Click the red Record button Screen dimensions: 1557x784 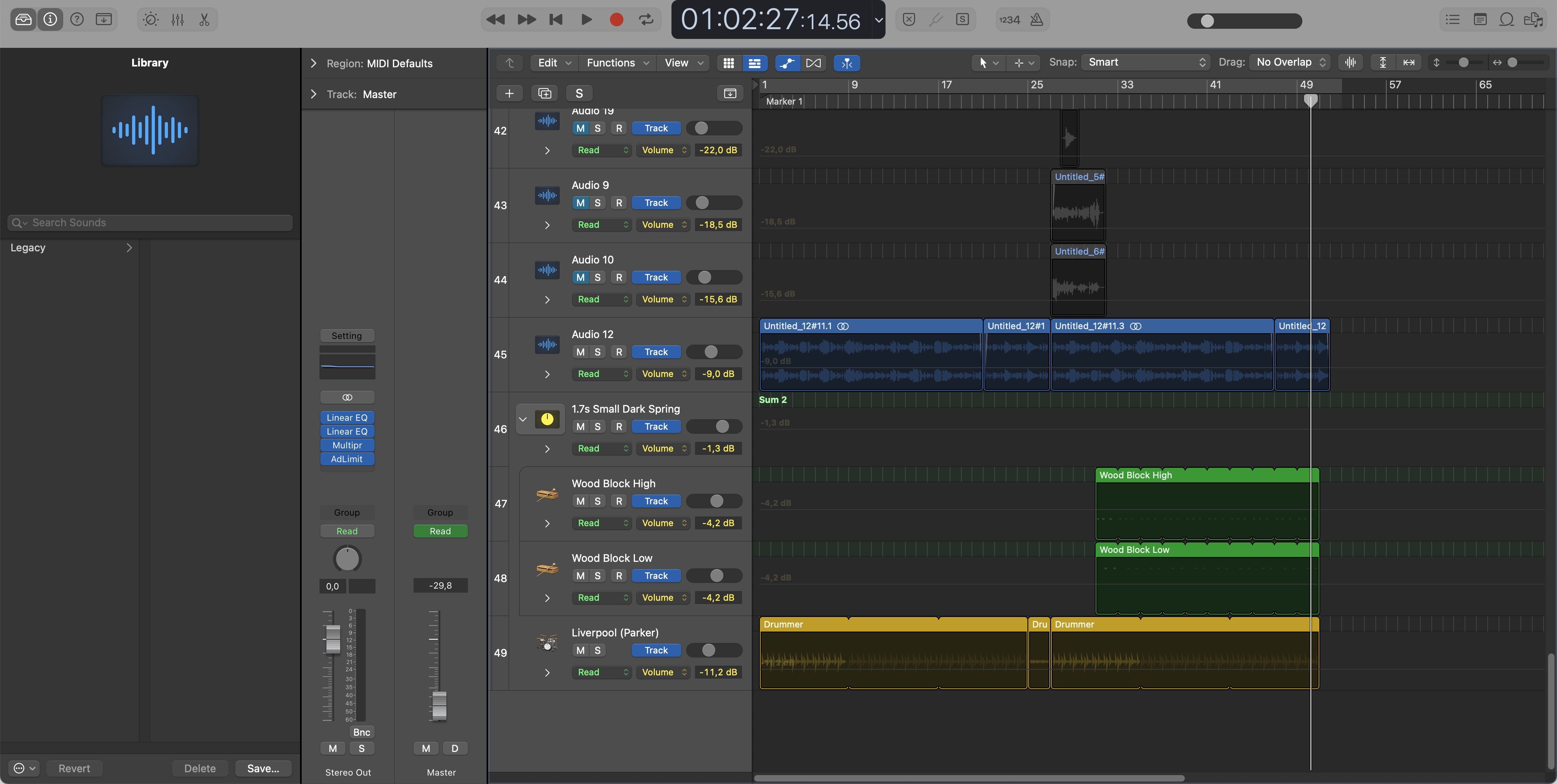coord(616,20)
